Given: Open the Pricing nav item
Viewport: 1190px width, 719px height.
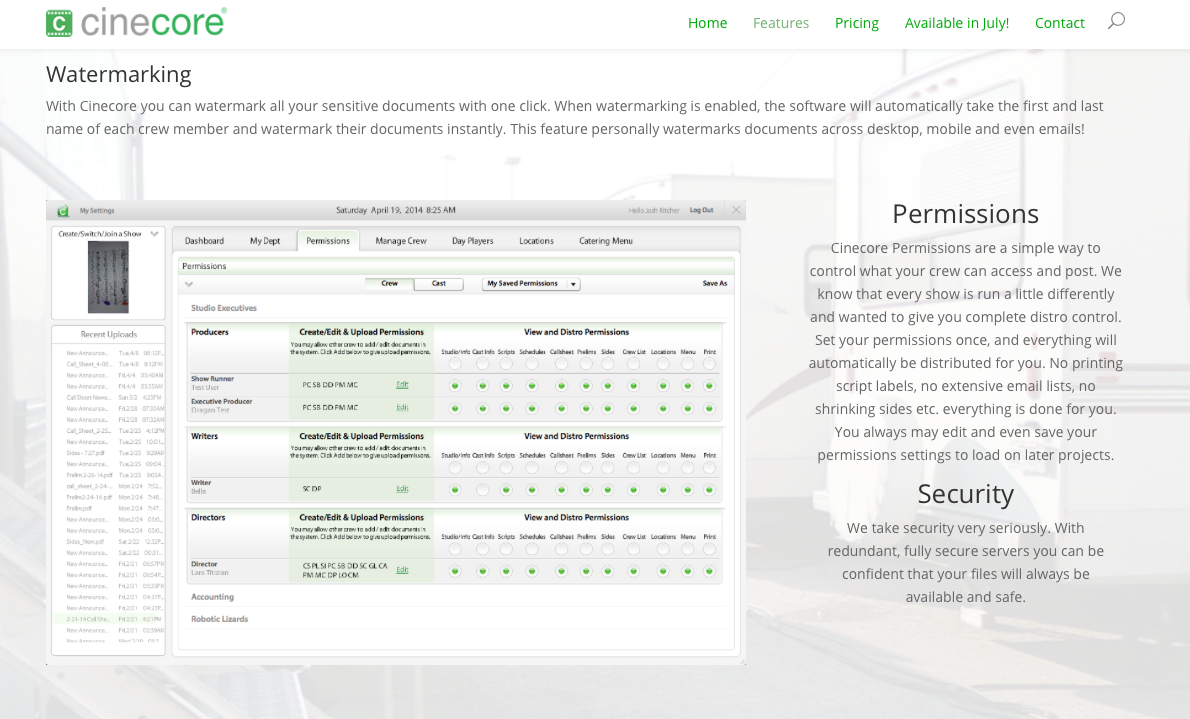Looking at the screenshot, I should coord(857,23).
